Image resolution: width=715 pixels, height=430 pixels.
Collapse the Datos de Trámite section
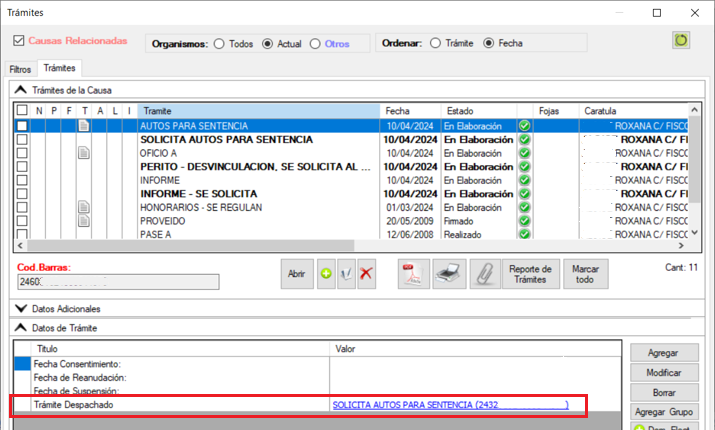(21, 328)
